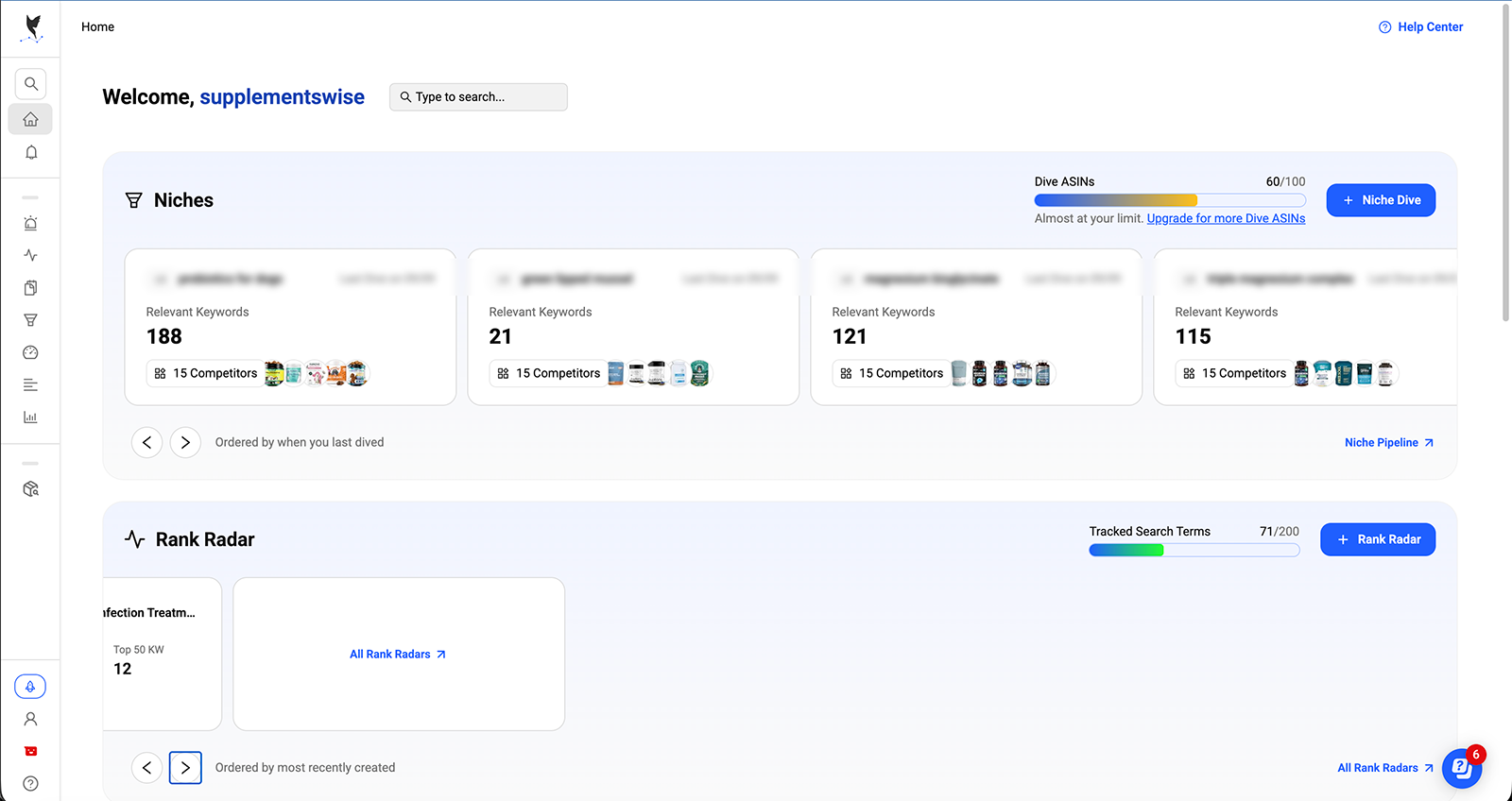Screen dimensions: 1512x801
Task: Click the Dive ASINs progress bar
Action: [x=1170, y=200]
